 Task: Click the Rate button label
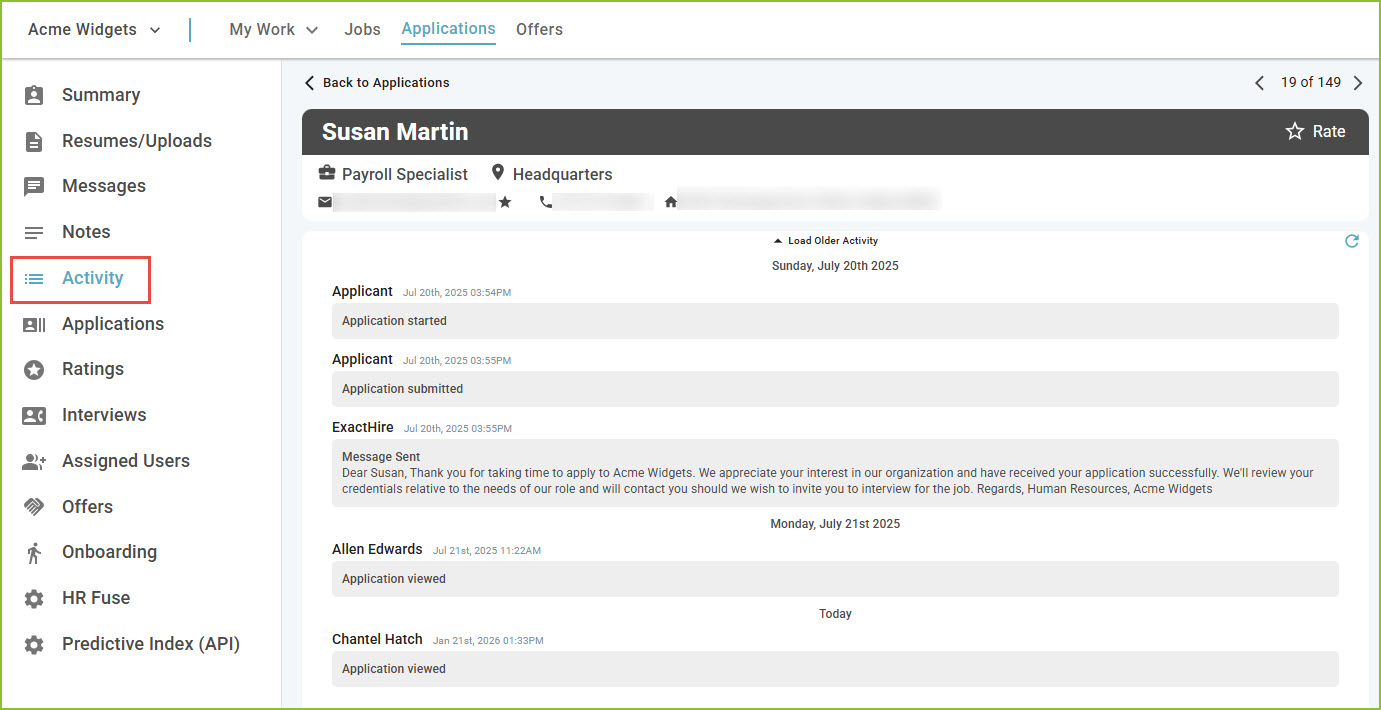tap(1329, 131)
